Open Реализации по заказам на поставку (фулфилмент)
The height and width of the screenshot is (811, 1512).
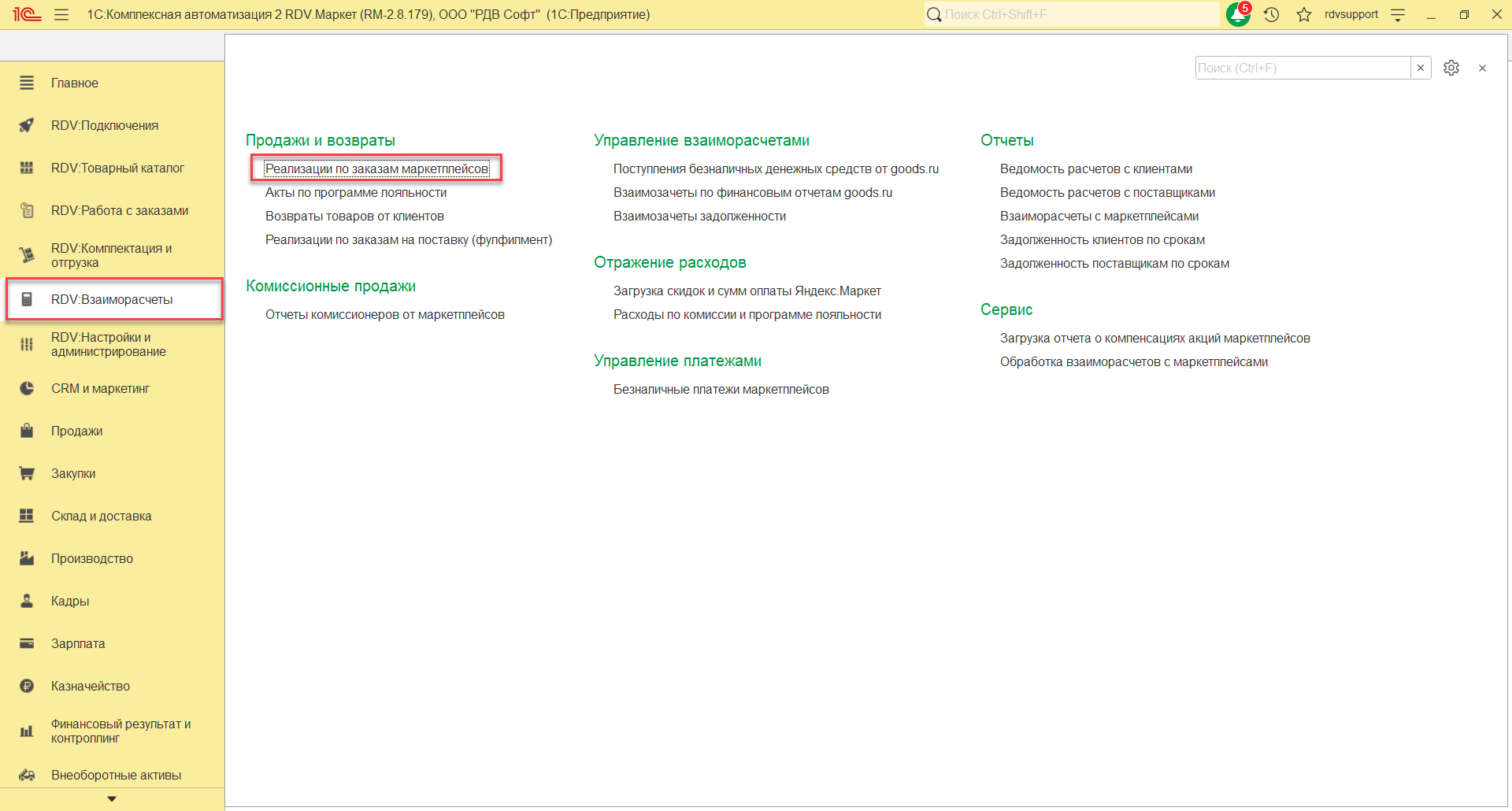tap(409, 239)
